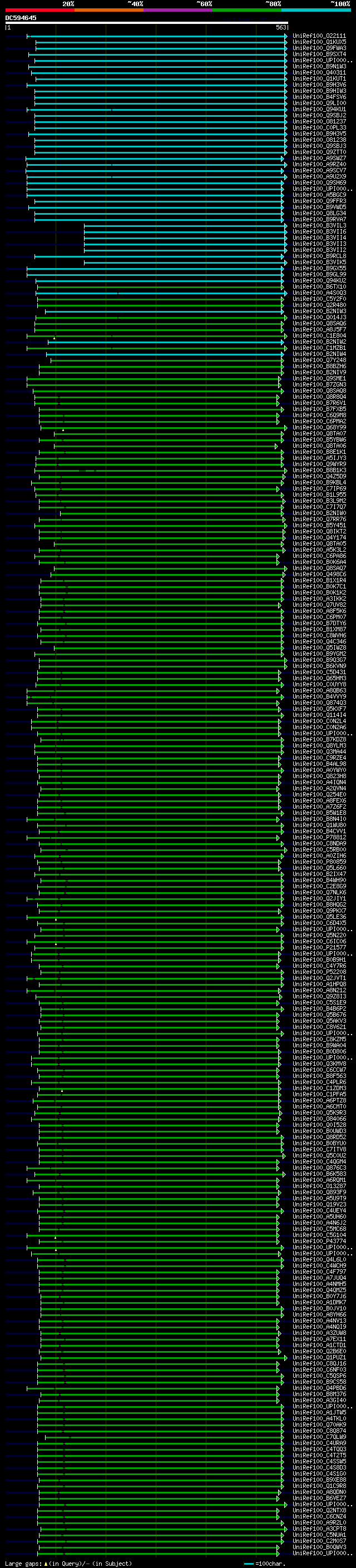Select hit label UniRef100_O81237
This screenshot has width=356, height=1568.
[319, 121]
